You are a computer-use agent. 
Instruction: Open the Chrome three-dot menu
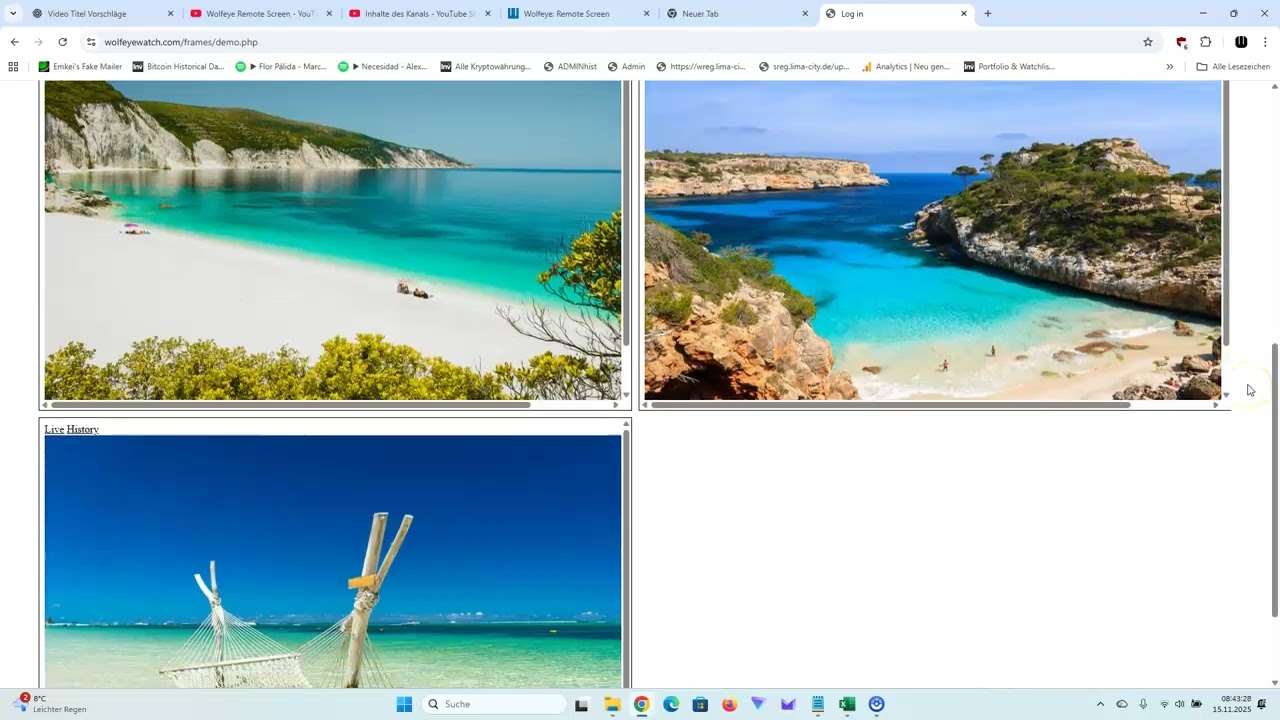[1265, 42]
